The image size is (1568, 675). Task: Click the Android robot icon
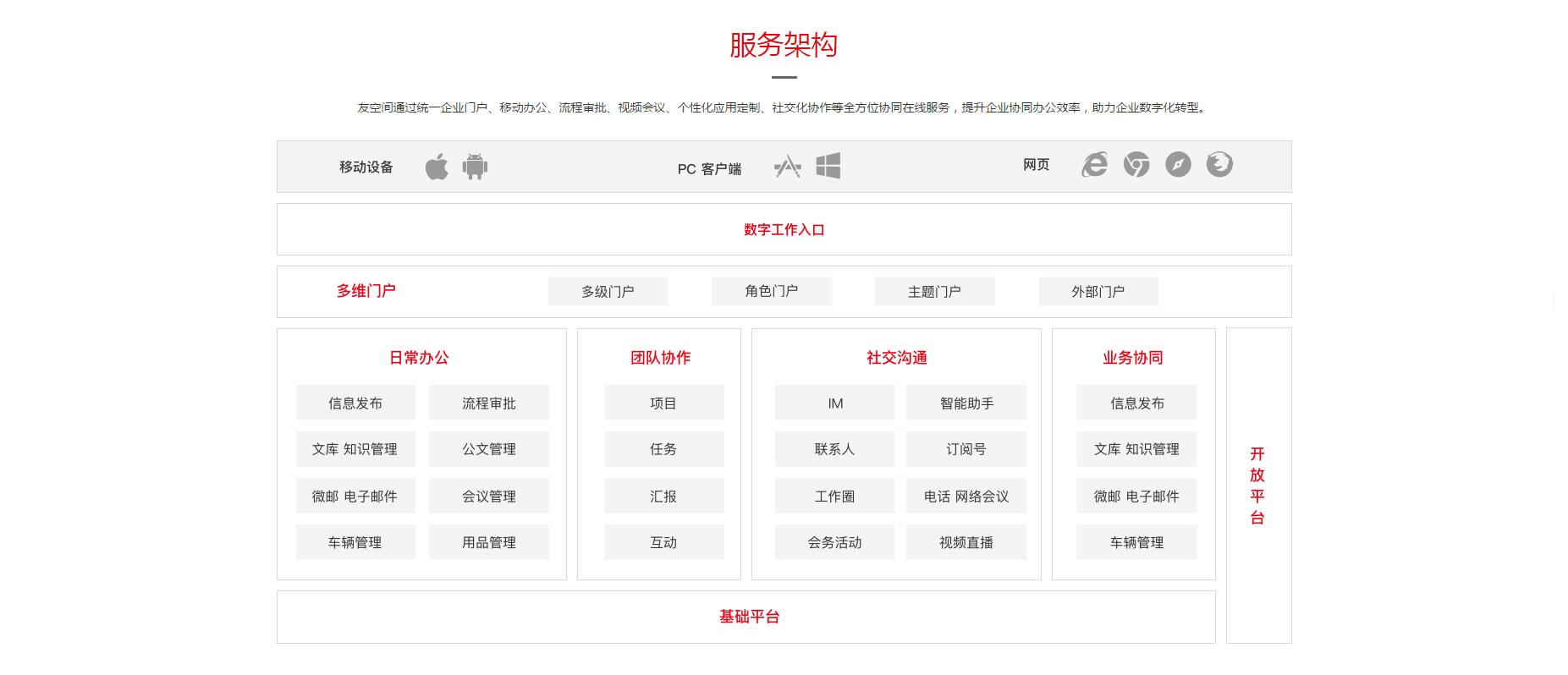475,167
